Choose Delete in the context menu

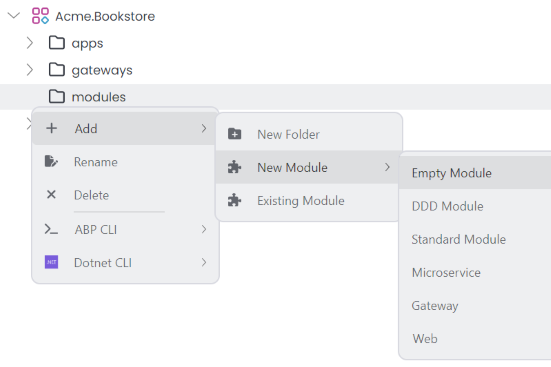point(124,194)
